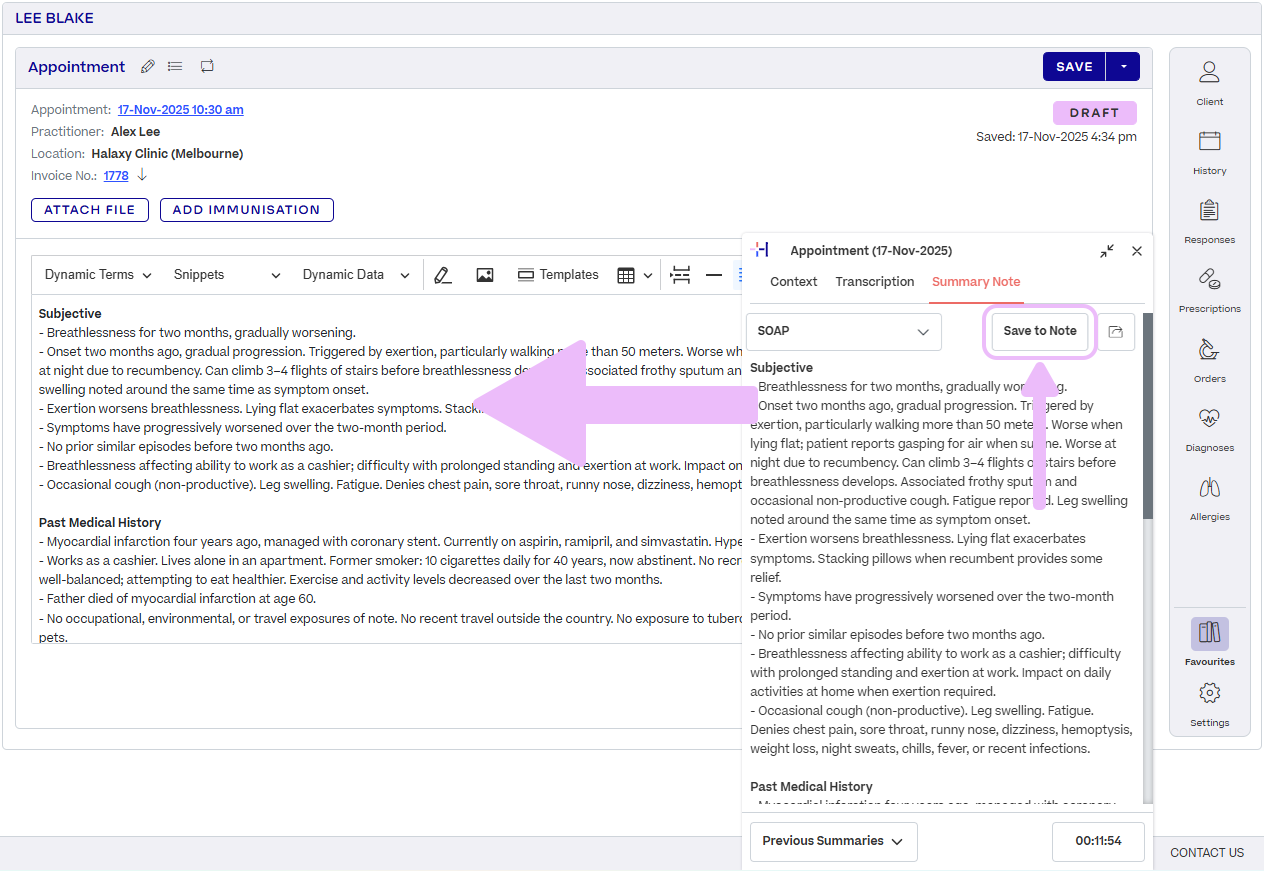Open the Settings sidebar panel

pyautogui.click(x=1209, y=704)
